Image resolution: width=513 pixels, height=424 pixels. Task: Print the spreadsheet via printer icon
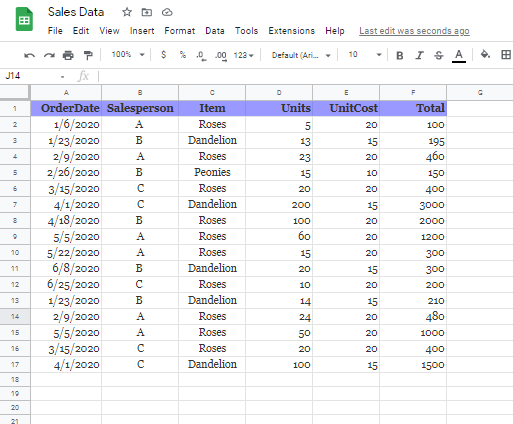pos(68,55)
